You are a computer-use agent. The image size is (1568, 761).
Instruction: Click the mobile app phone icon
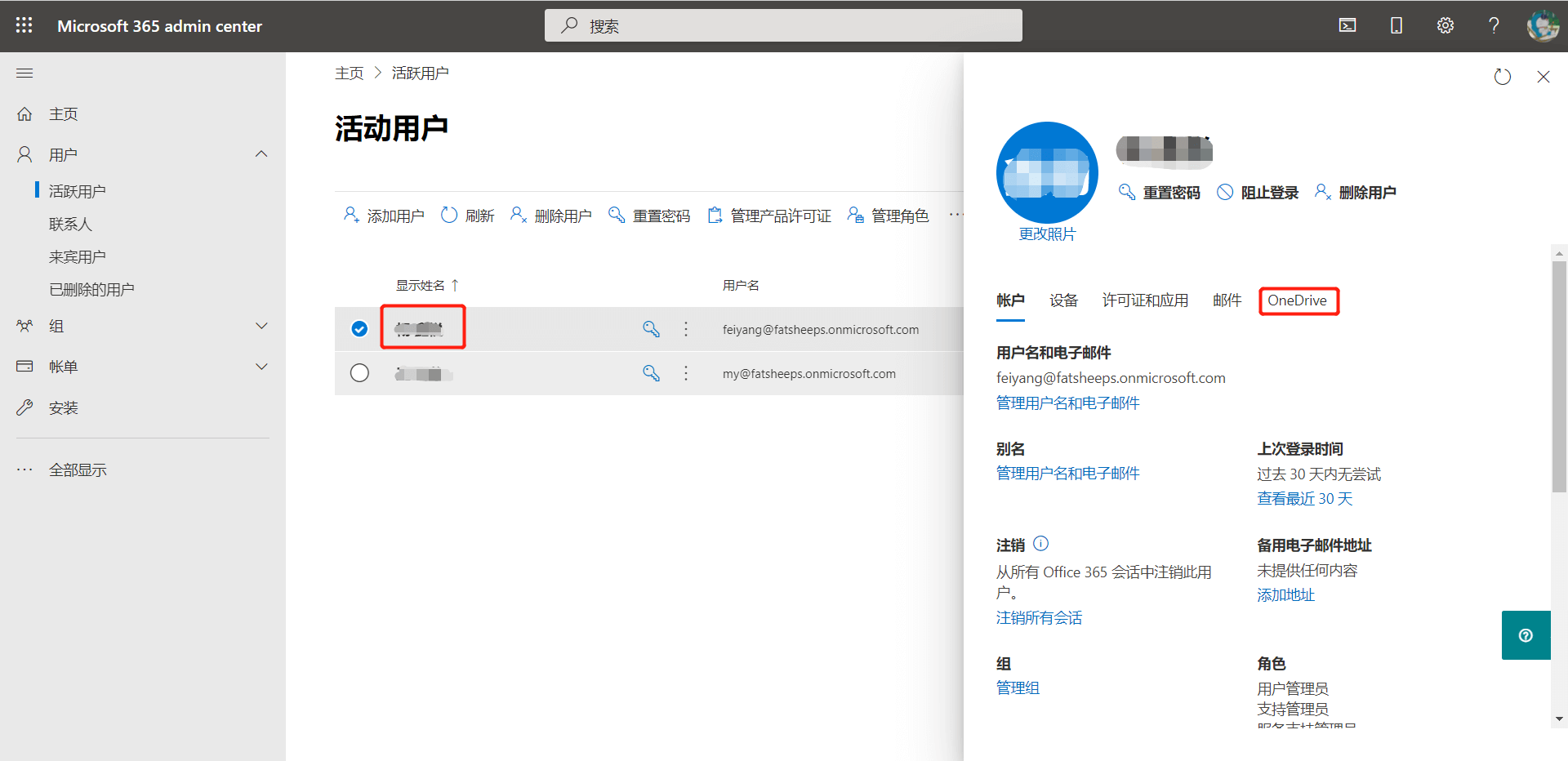[1396, 25]
